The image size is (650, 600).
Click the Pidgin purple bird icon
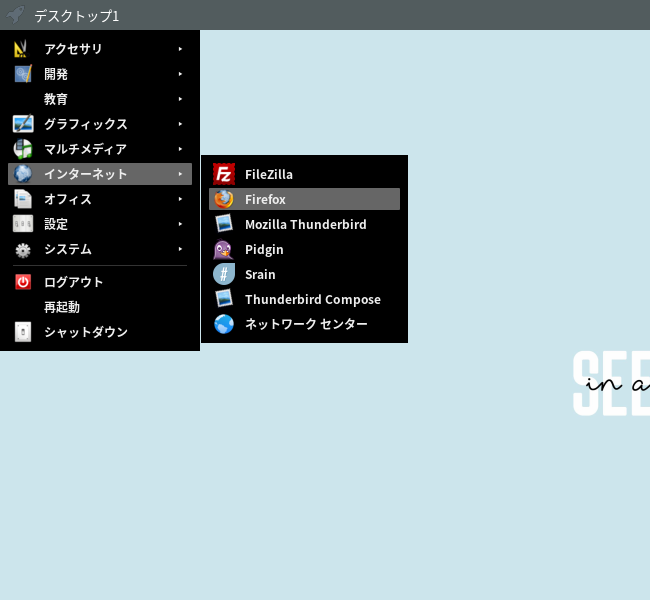223,249
